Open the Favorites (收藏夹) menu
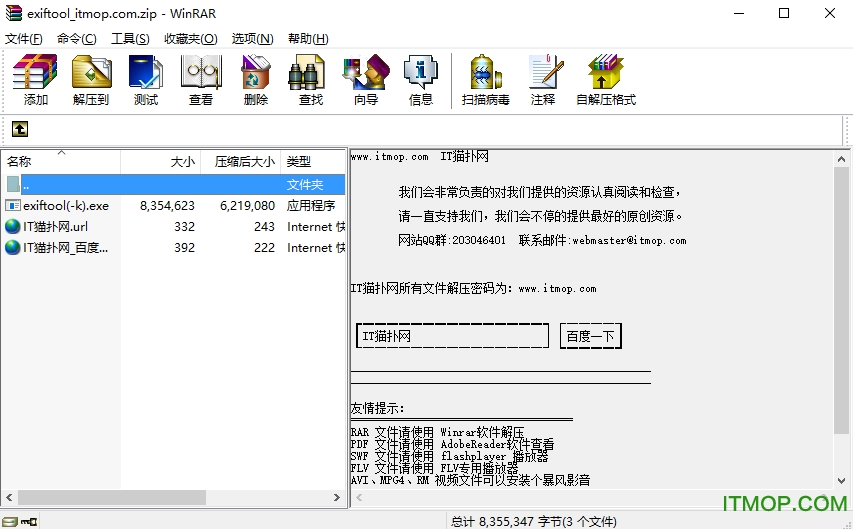 click(x=190, y=39)
